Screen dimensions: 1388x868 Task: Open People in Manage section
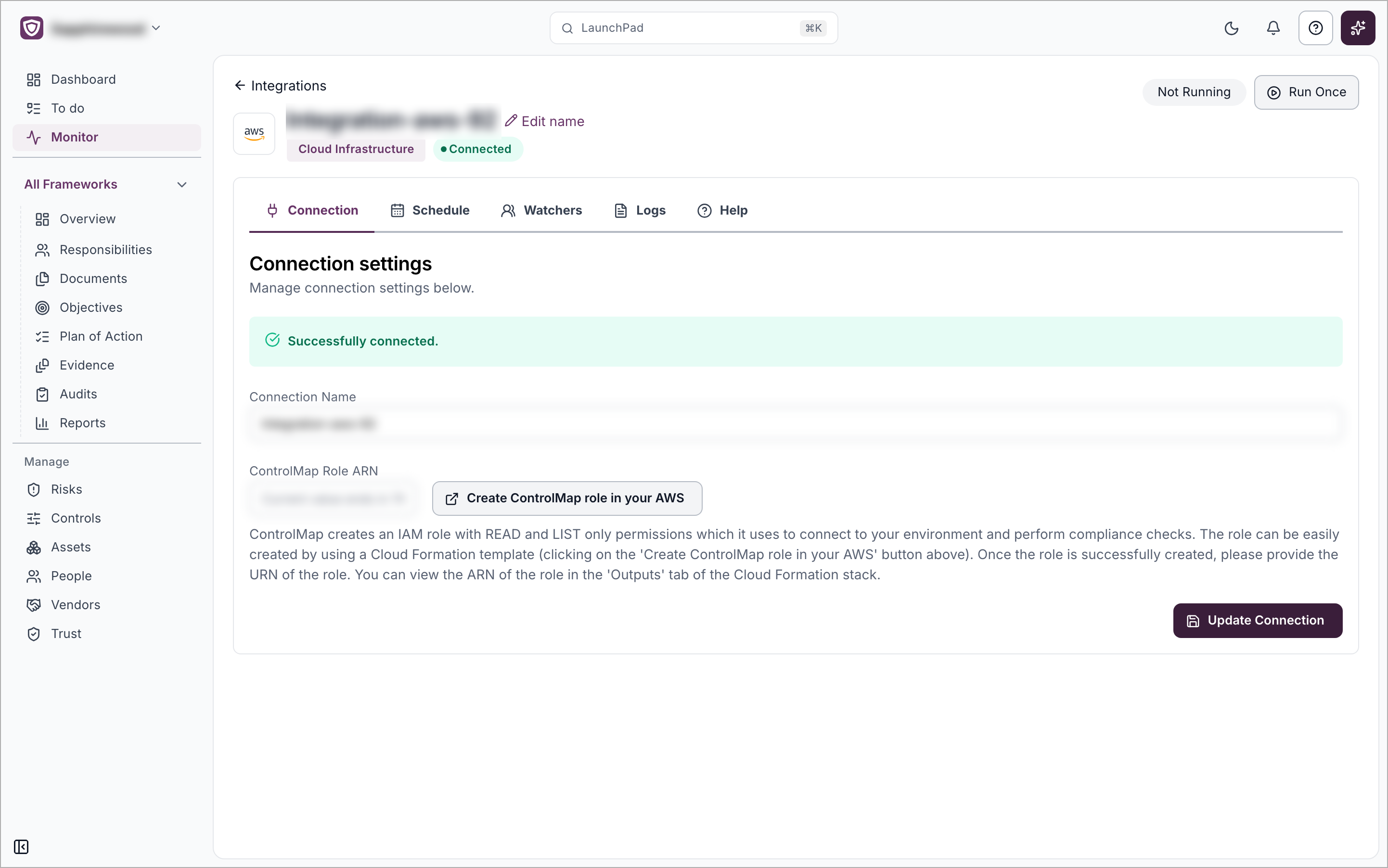[x=107, y=576]
